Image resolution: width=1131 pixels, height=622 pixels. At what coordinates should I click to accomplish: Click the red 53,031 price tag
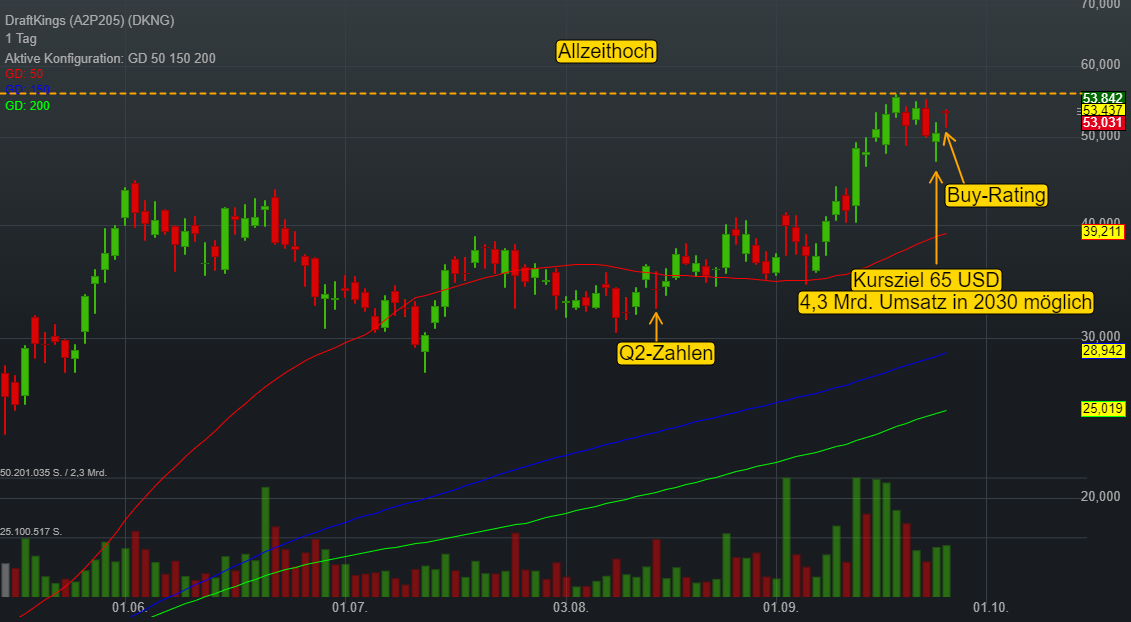(x=1103, y=123)
